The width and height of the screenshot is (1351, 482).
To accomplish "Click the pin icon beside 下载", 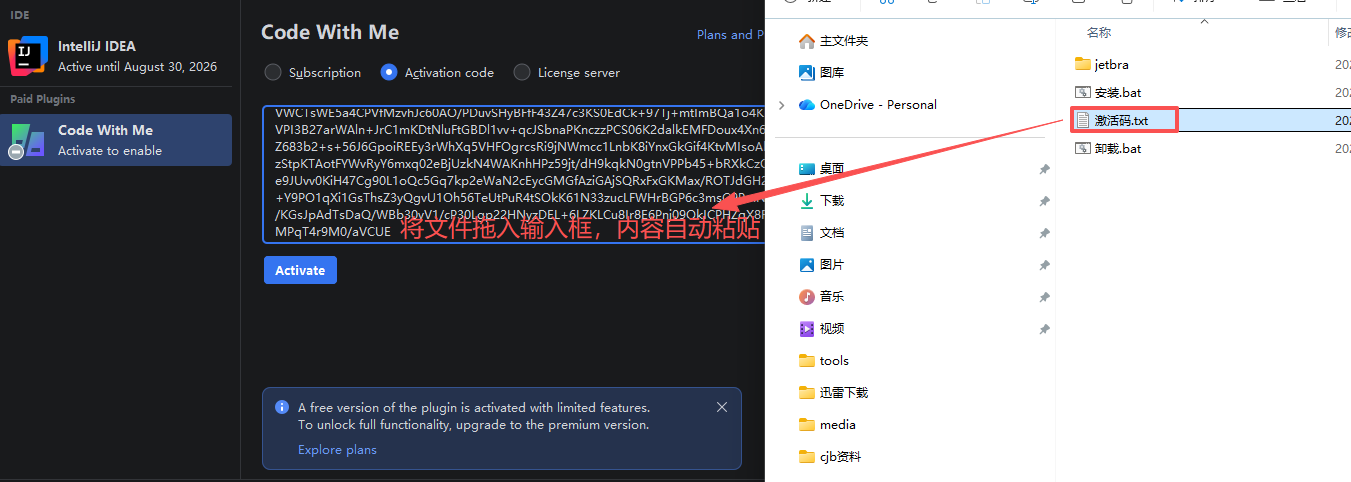I will pyautogui.click(x=1044, y=202).
